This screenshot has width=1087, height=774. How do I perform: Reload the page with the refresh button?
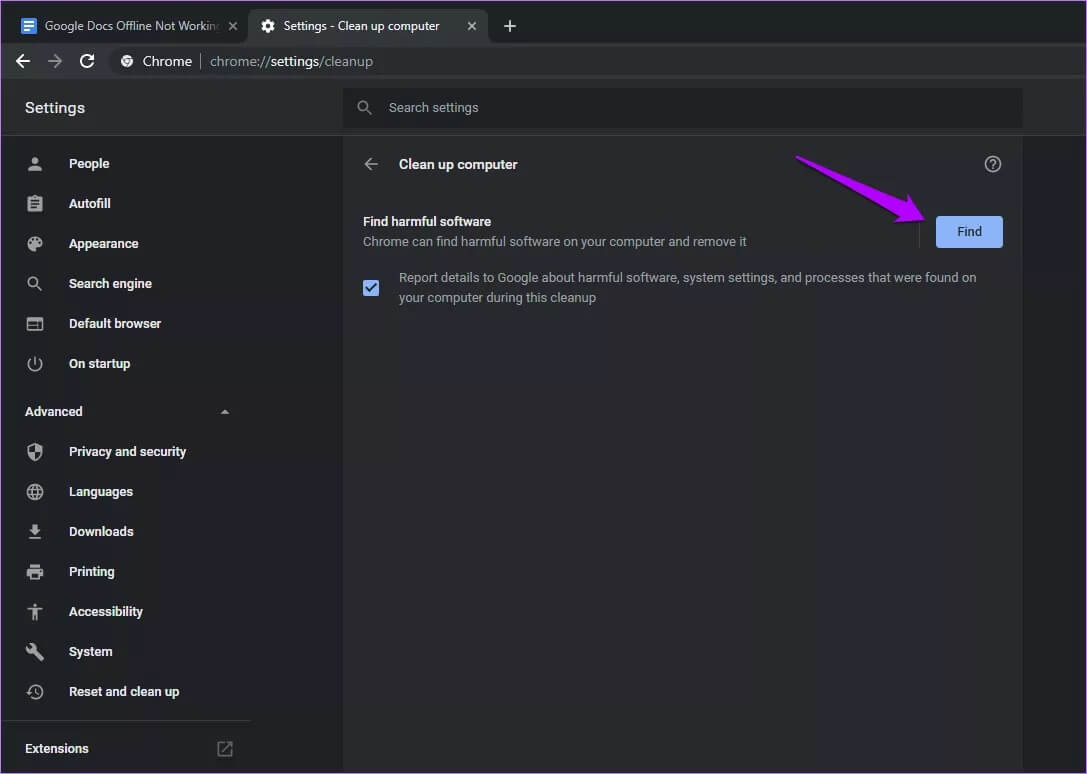87,61
